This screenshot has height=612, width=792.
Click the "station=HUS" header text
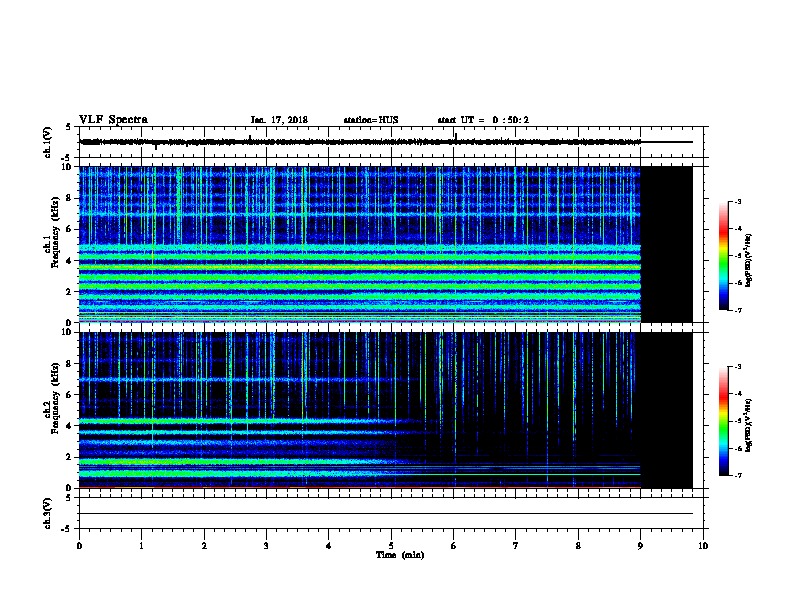[x=371, y=120]
